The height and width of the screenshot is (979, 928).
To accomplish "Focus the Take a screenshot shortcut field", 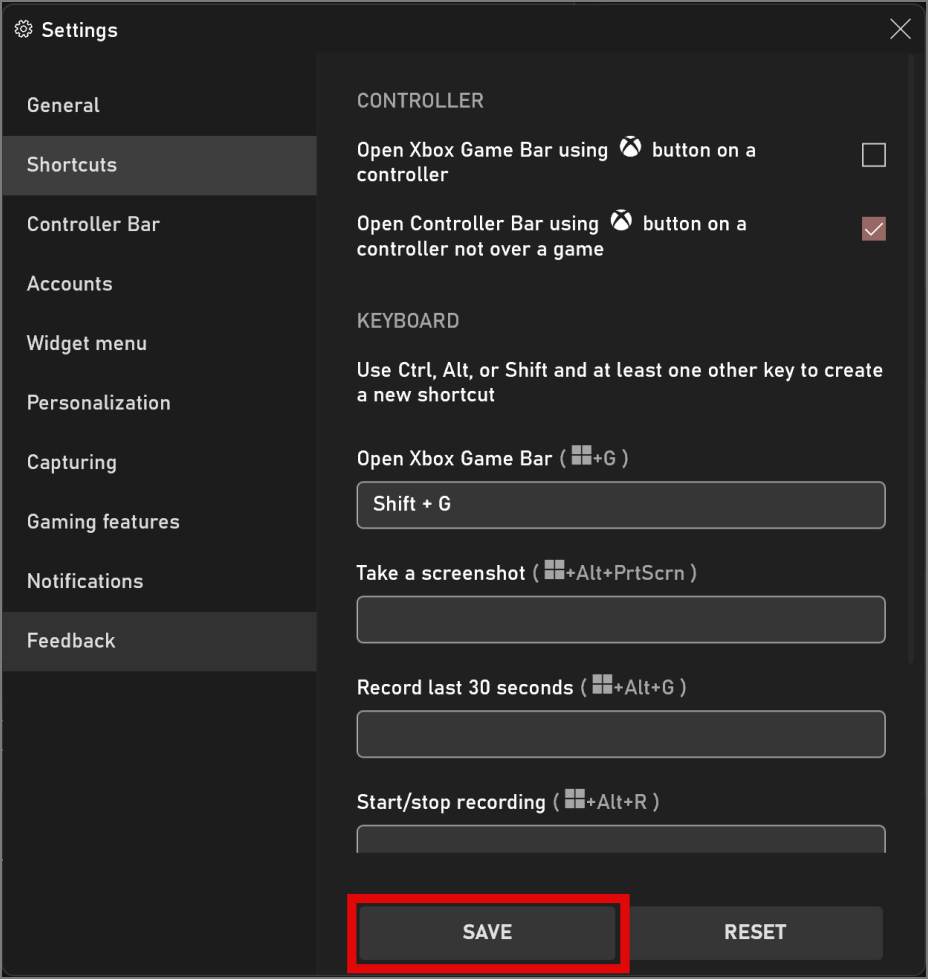I will coord(620,620).
